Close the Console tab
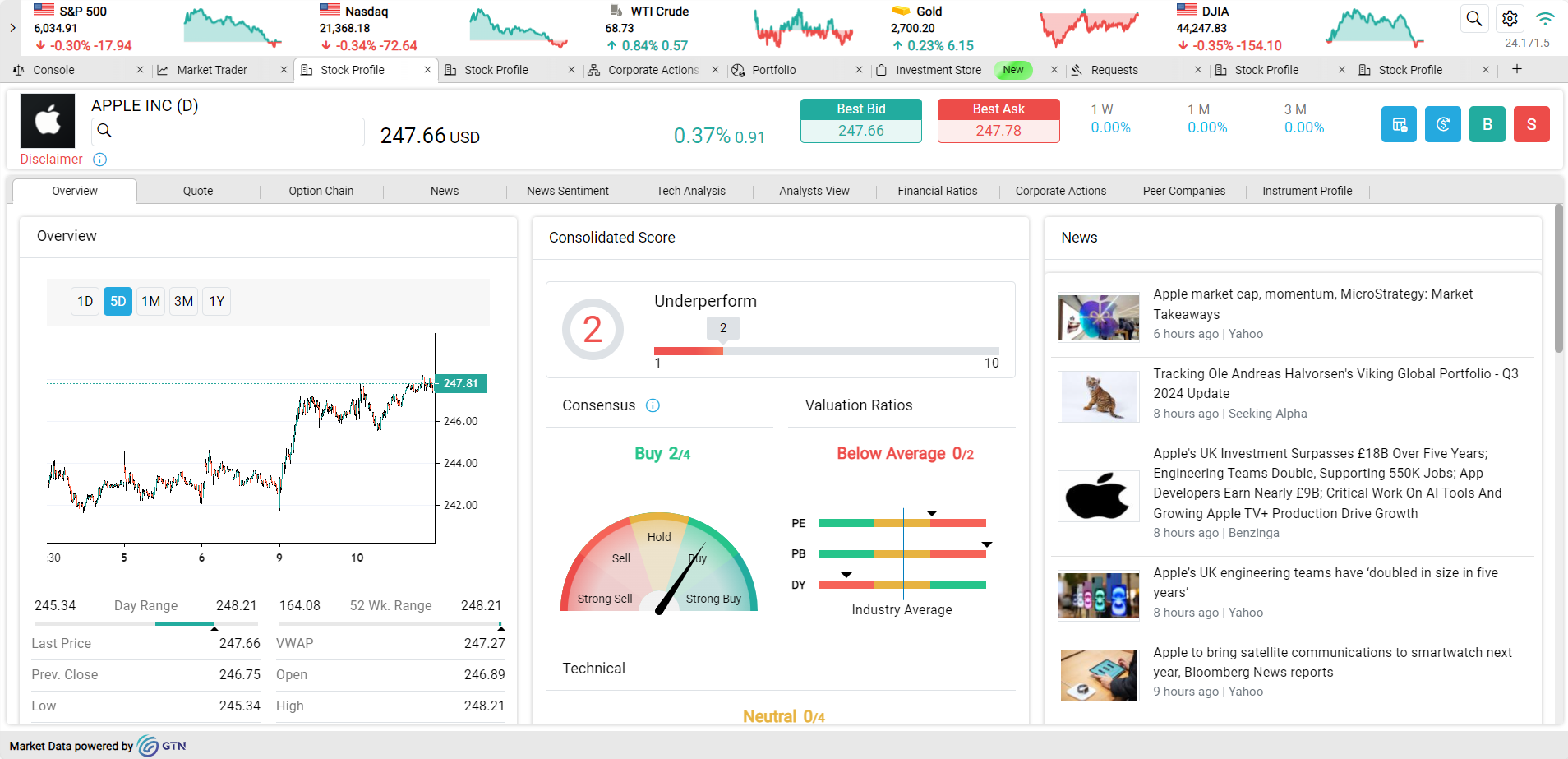1568x759 pixels. click(x=140, y=70)
